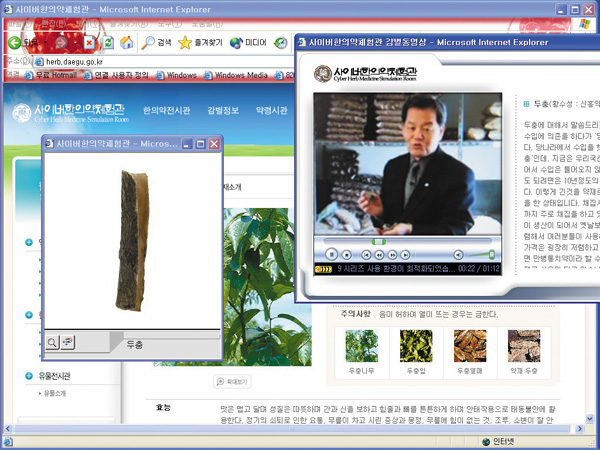Click the 확대보기 enlarge view button
This screenshot has height=450, width=600.
tap(233, 382)
